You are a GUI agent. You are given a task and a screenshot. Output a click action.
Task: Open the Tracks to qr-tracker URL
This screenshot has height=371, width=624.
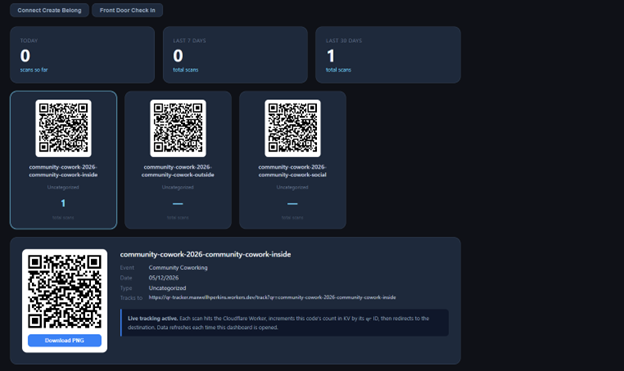tap(272, 297)
